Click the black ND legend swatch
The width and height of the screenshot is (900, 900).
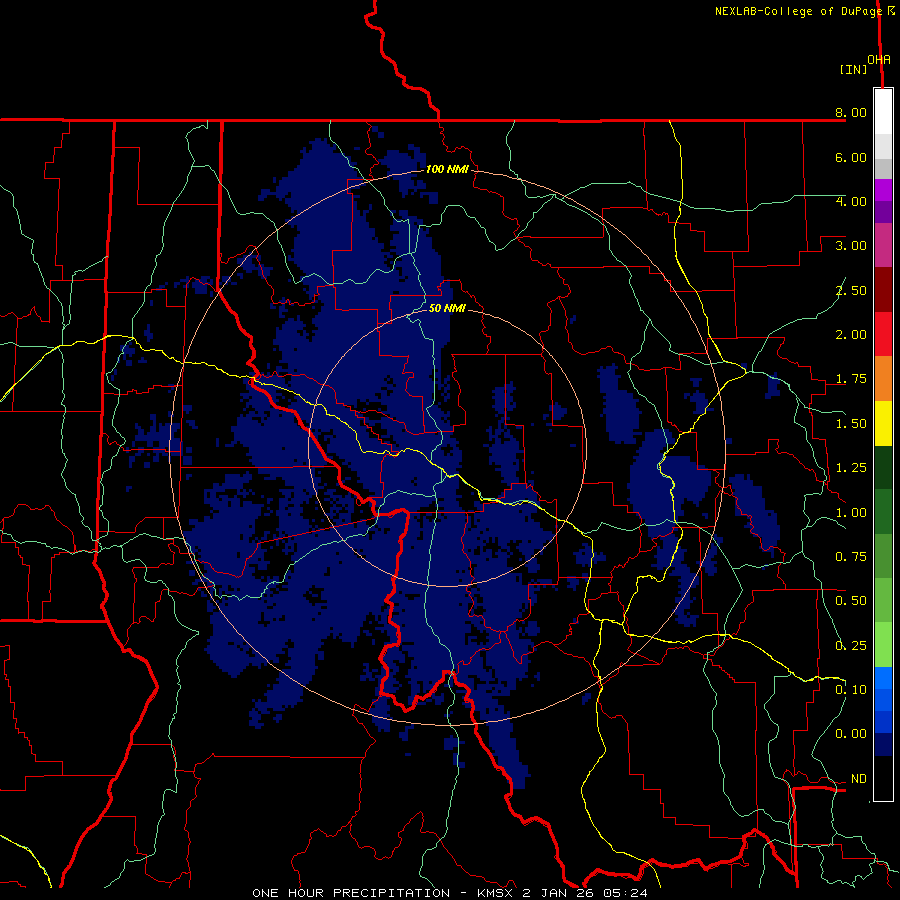pos(883,778)
